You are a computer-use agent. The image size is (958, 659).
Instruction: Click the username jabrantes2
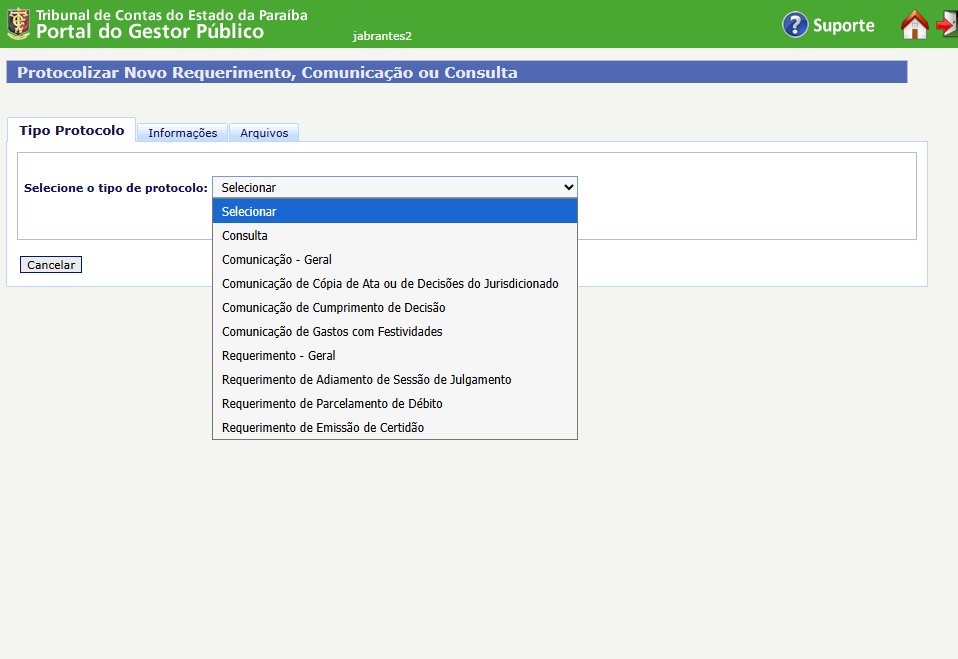pos(382,36)
